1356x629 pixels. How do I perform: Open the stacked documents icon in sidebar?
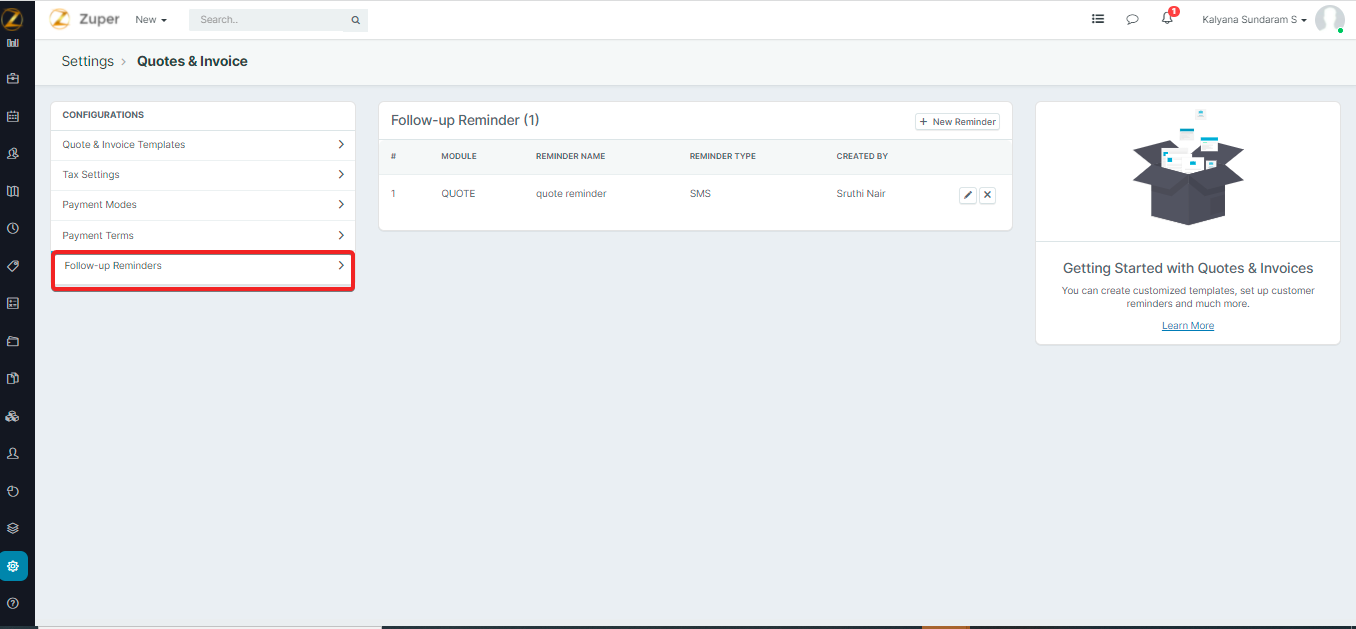click(x=13, y=378)
